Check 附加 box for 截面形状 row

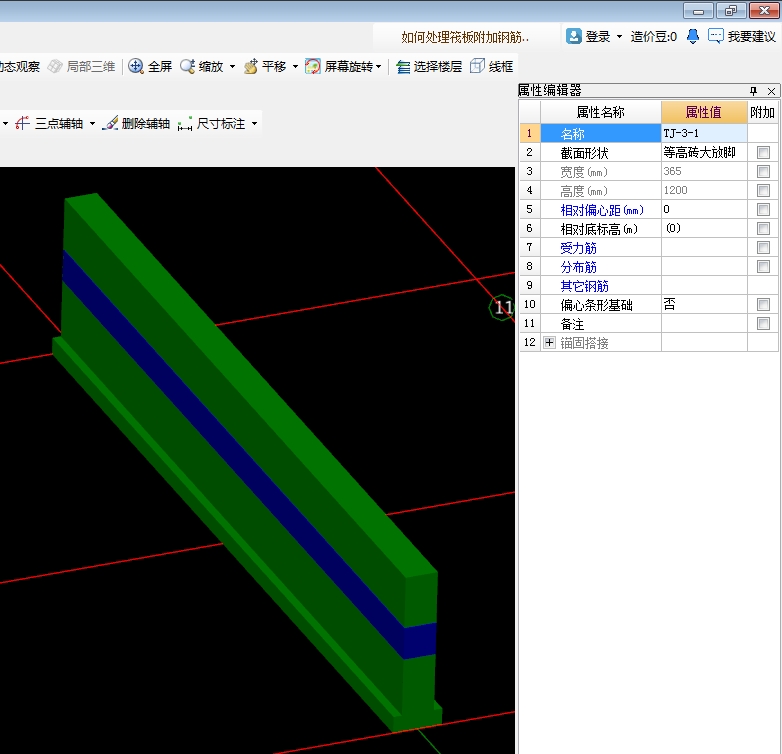(x=763, y=153)
